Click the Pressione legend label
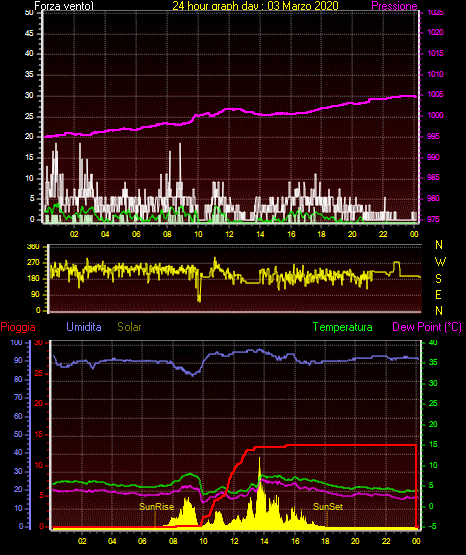This screenshot has height=555, width=466. [394, 6]
